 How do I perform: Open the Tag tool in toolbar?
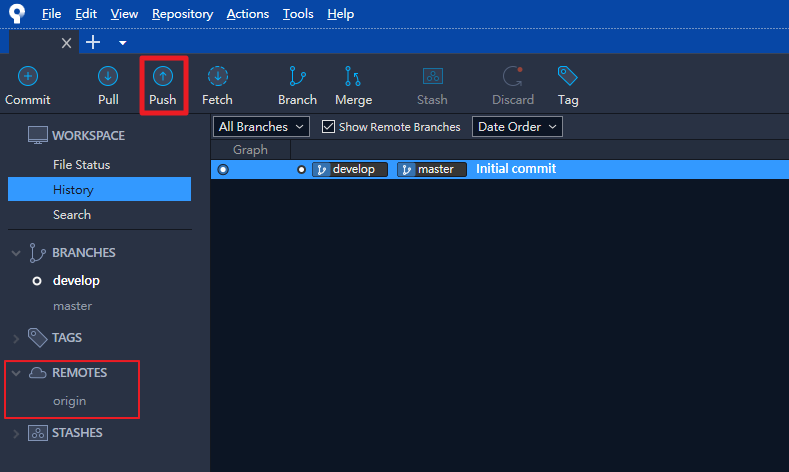[568, 77]
